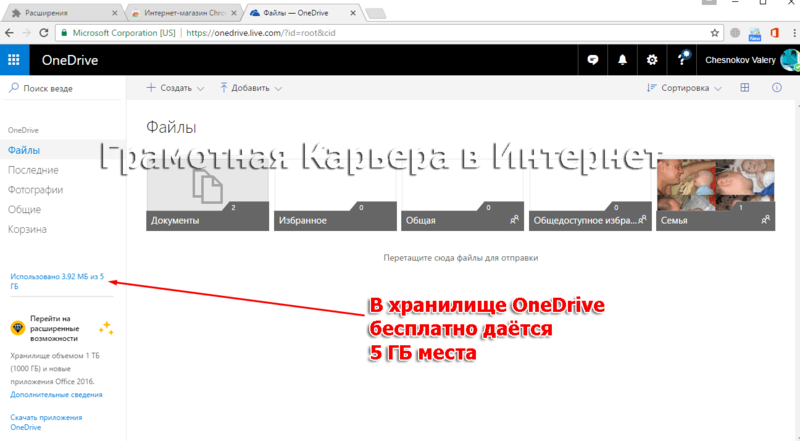Click the address bar URL
The image size is (800, 441).
pos(261,33)
